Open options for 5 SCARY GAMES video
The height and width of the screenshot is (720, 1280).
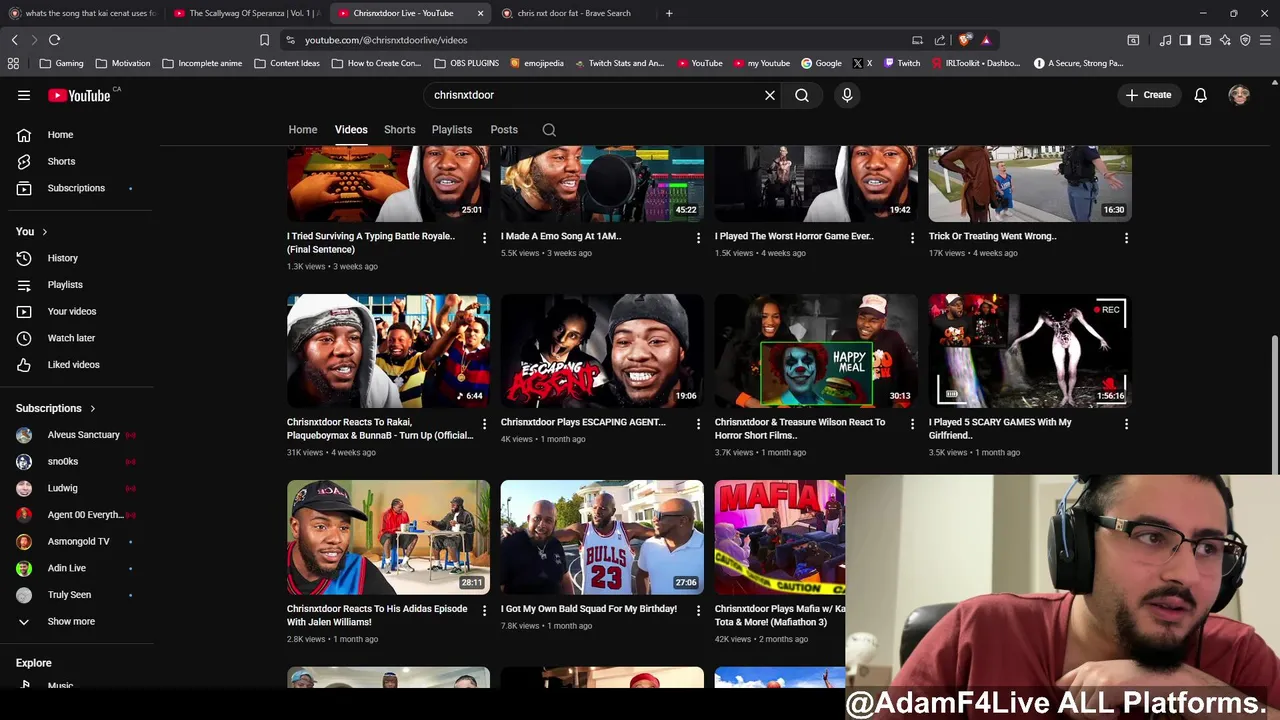pos(1126,424)
